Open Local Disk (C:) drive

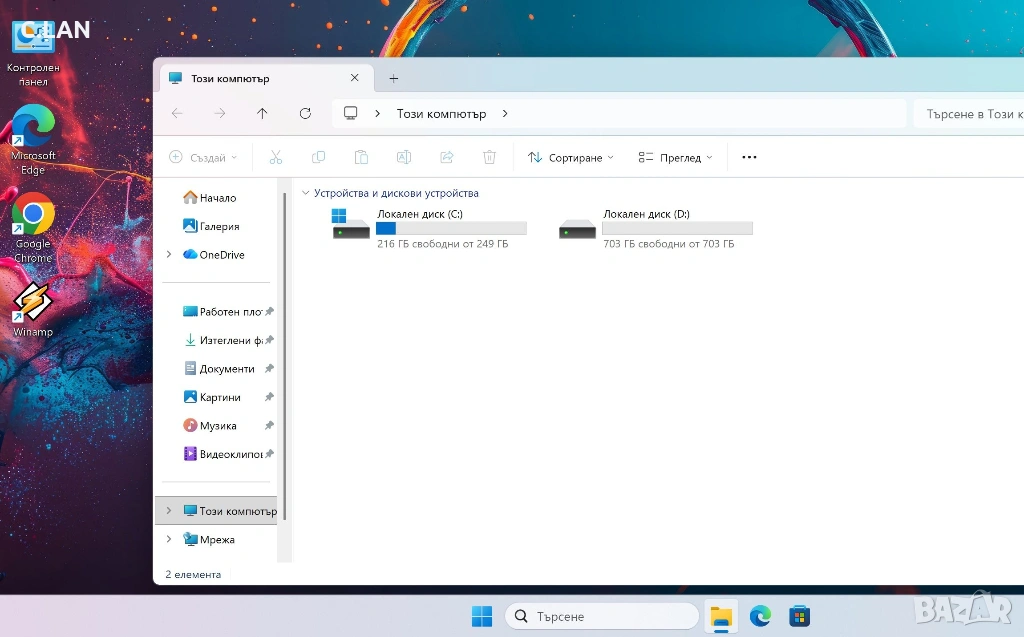[430, 228]
